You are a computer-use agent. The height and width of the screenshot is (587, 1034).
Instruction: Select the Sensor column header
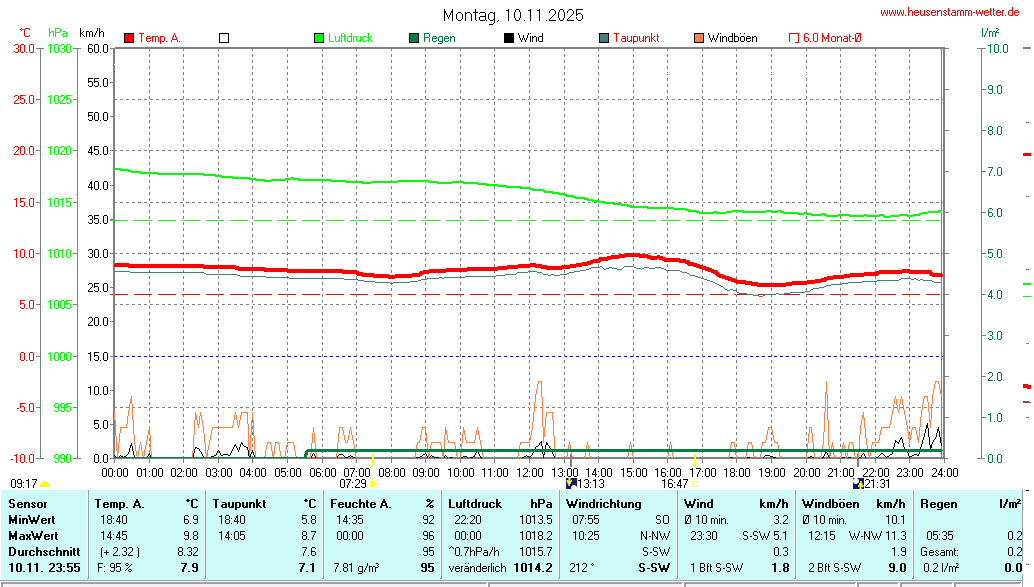[x=28, y=504]
